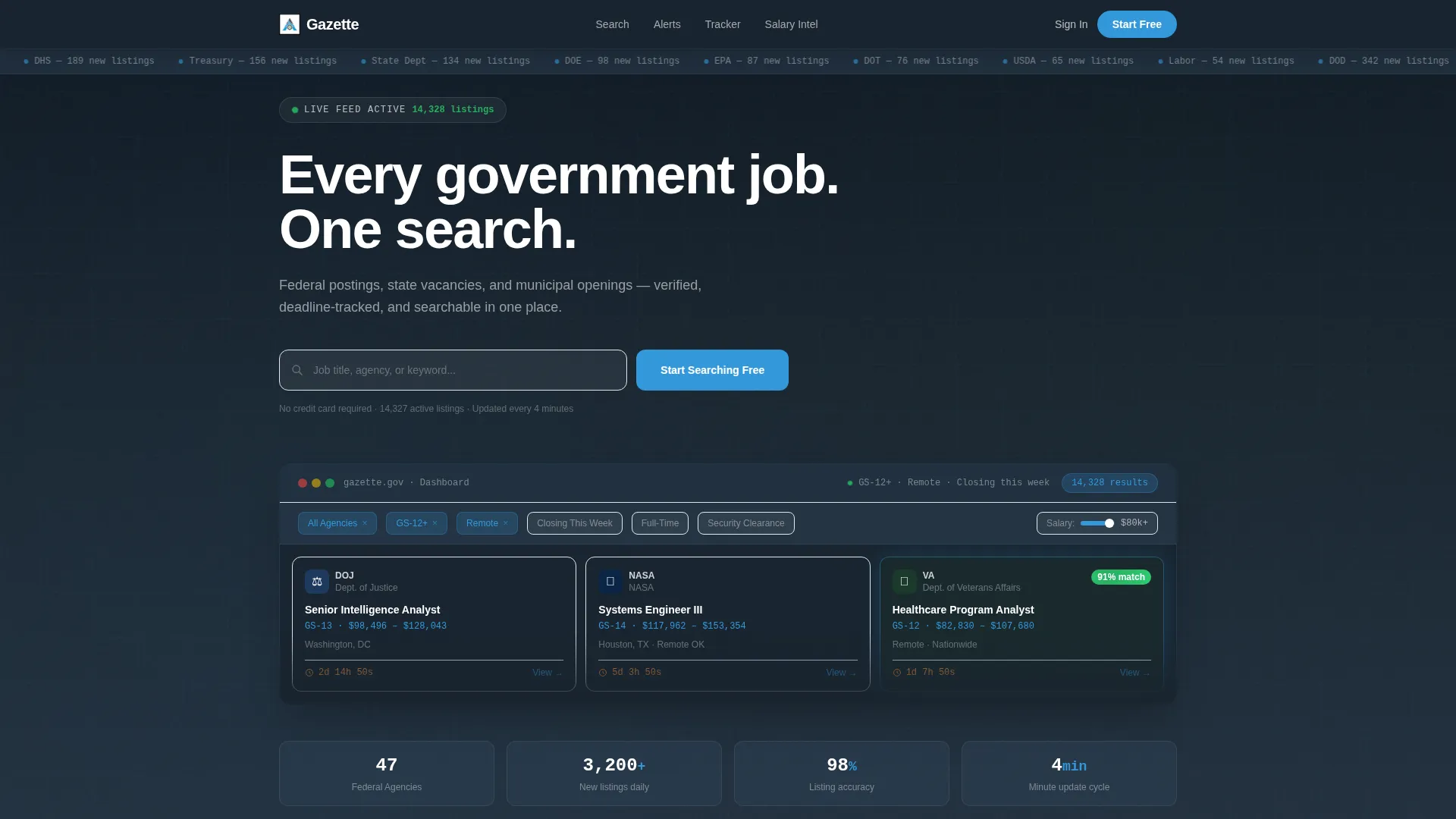This screenshot has height=819, width=1456.
Task: Adjust the Salary slider handle
Action: point(1109,523)
